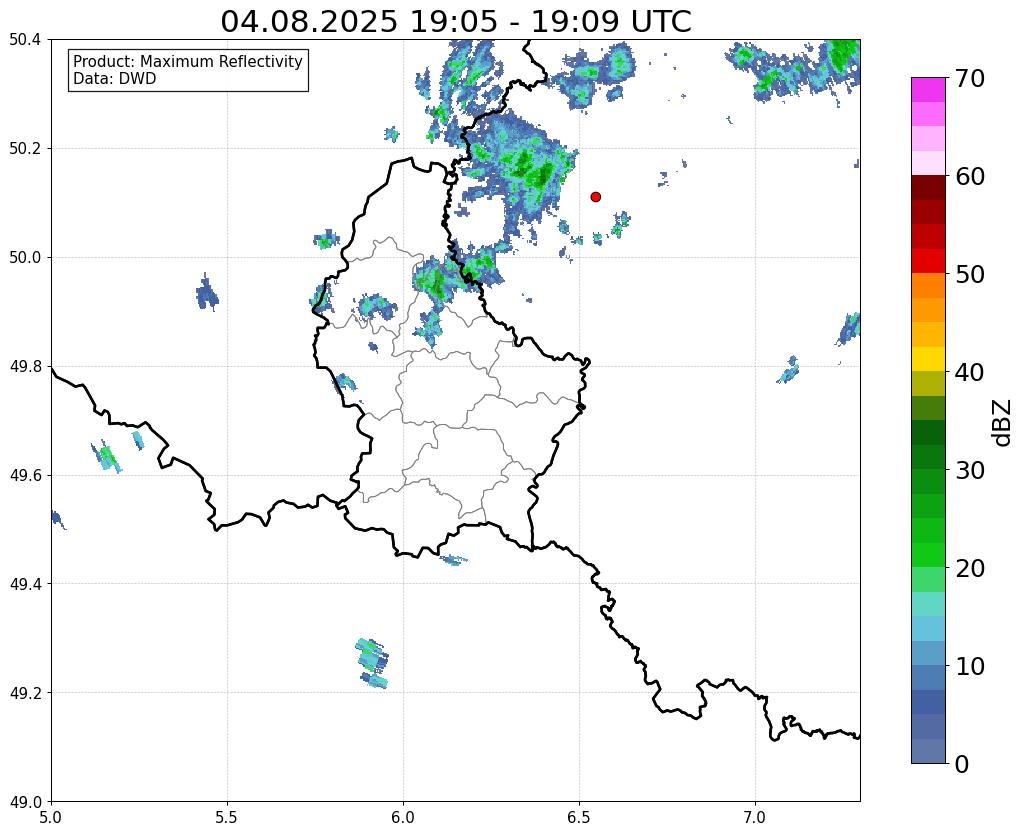Screen dimensions: 1023x834
Task: Click the 49.2 latitude axis label
Action: [25, 693]
